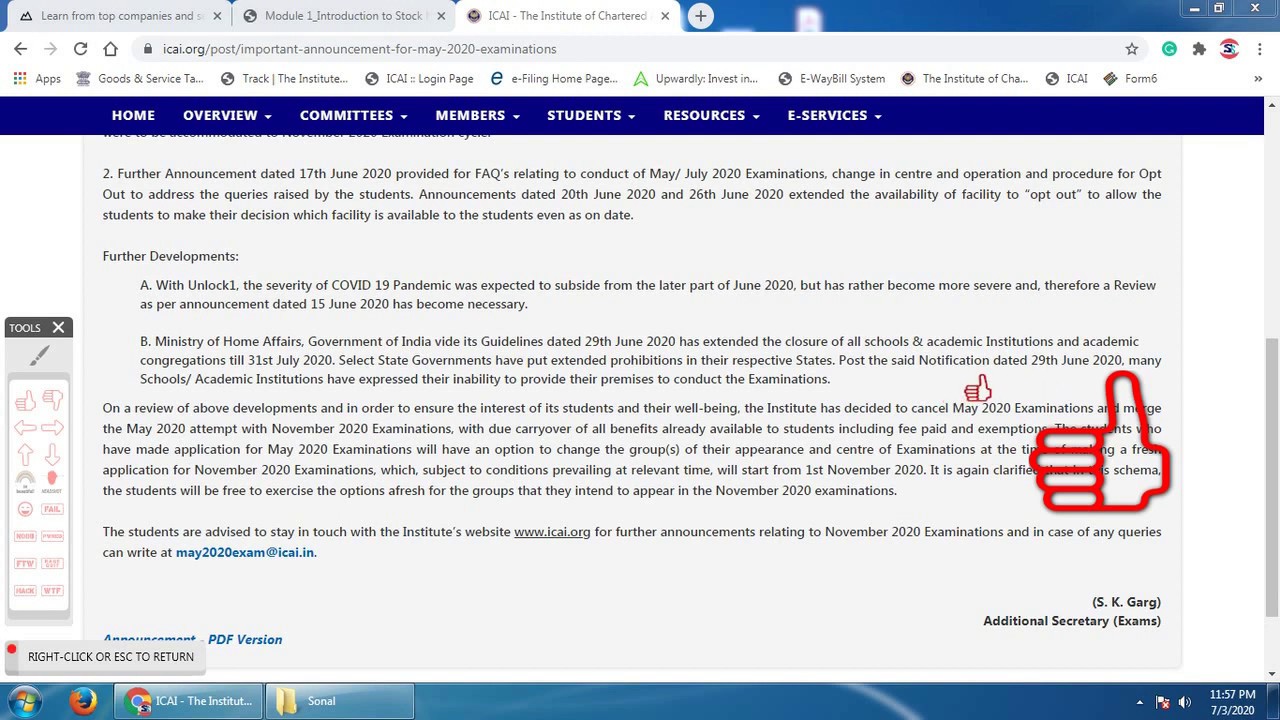Expand the OVERVIEW dropdown menu
1280x720 pixels.
coord(227,115)
